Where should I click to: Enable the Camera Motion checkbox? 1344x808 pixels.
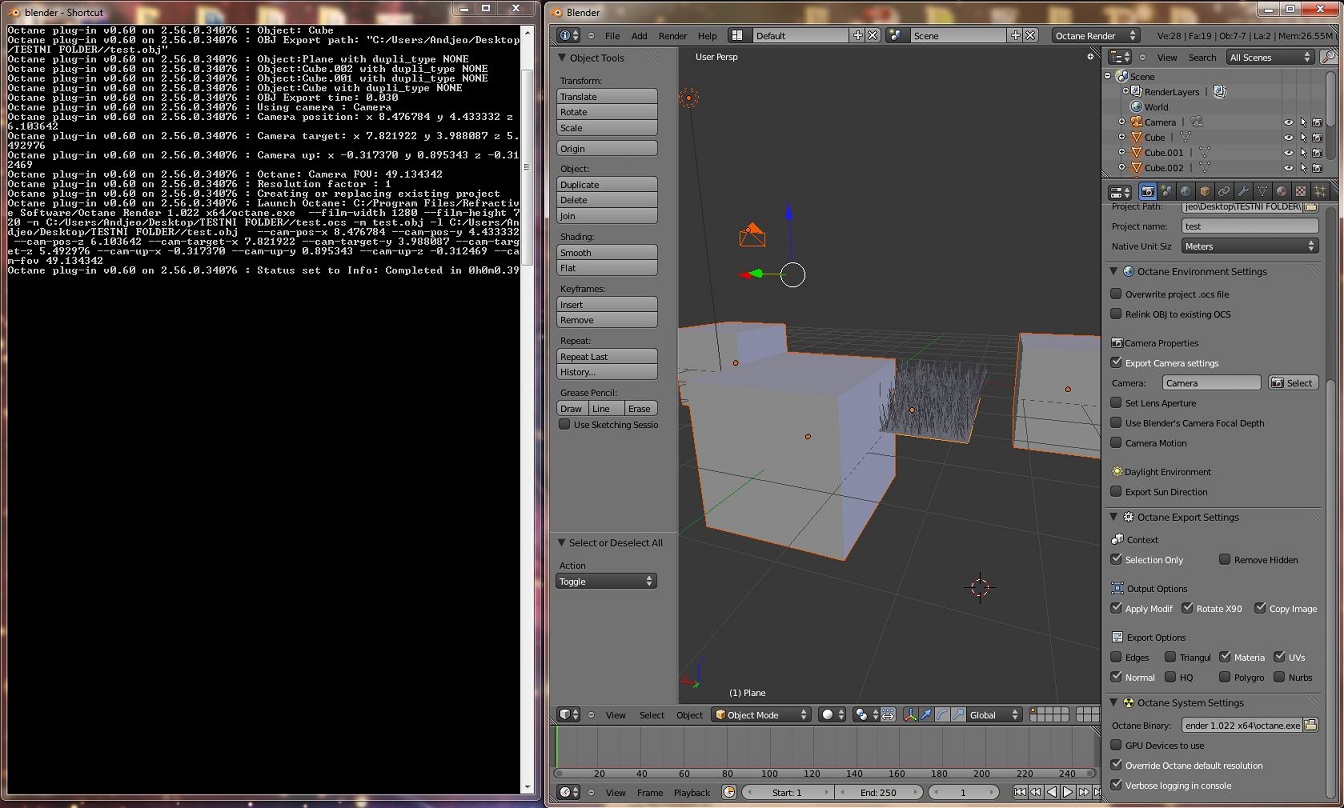[1116, 443]
